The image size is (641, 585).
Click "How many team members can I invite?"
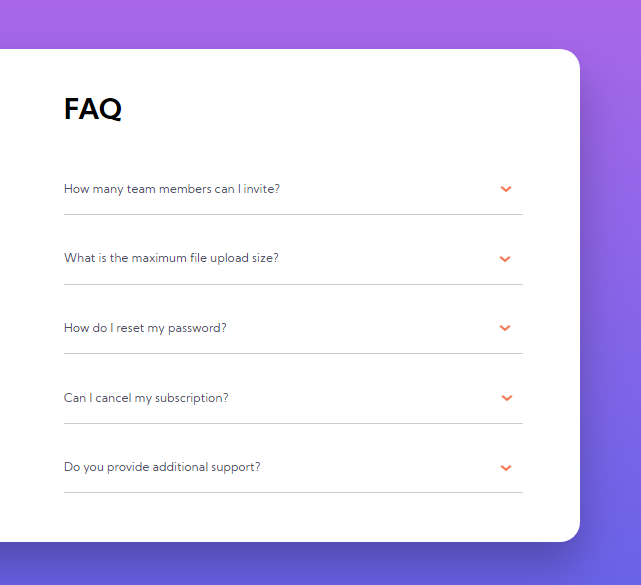172,189
